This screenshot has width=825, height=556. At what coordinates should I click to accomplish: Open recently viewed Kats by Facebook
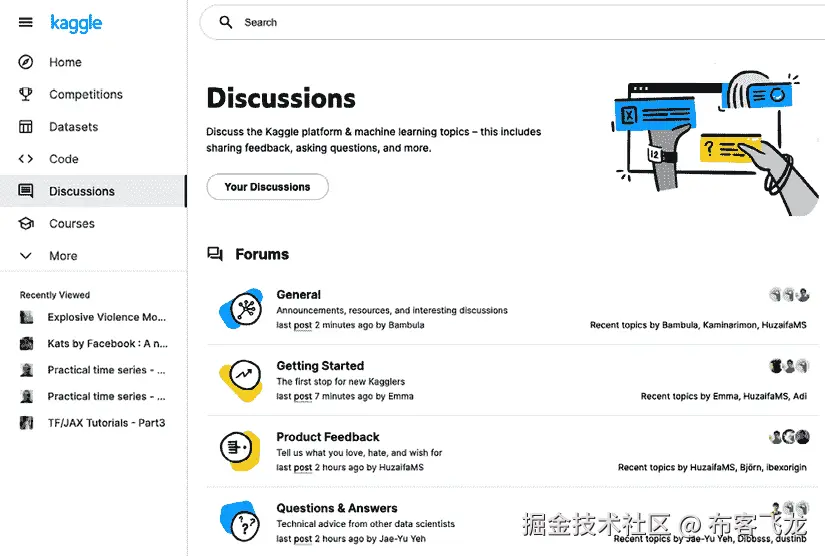coord(107,343)
